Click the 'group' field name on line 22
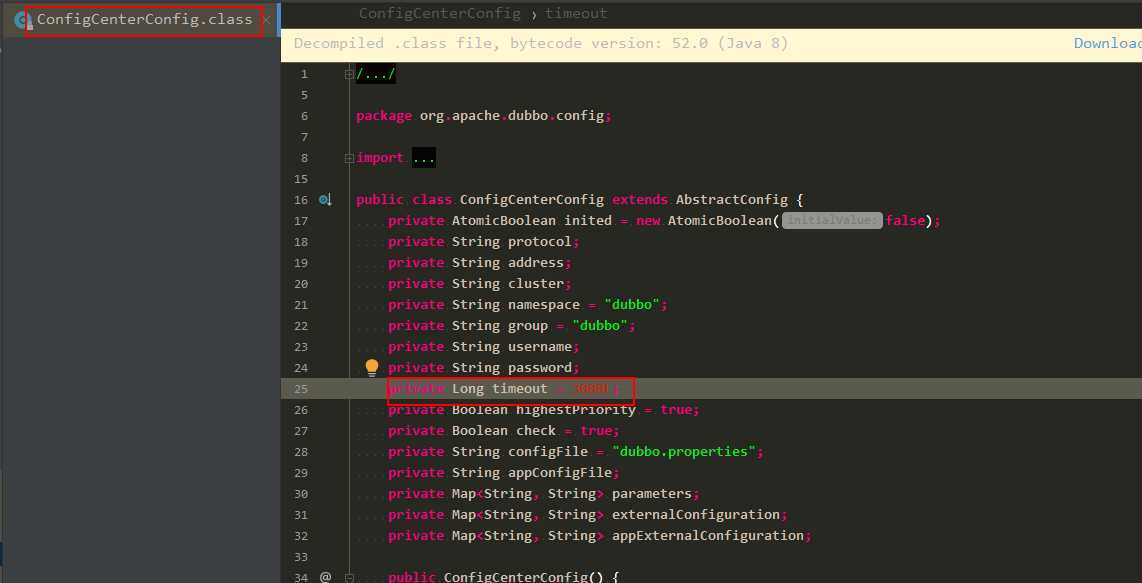Screen dimensions: 1142x583 (528, 326)
